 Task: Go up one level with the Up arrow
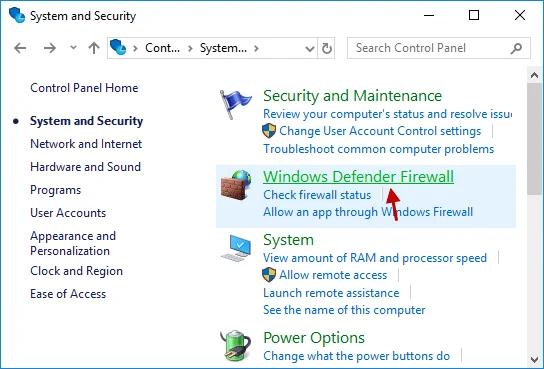pyautogui.click(x=94, y=48)
